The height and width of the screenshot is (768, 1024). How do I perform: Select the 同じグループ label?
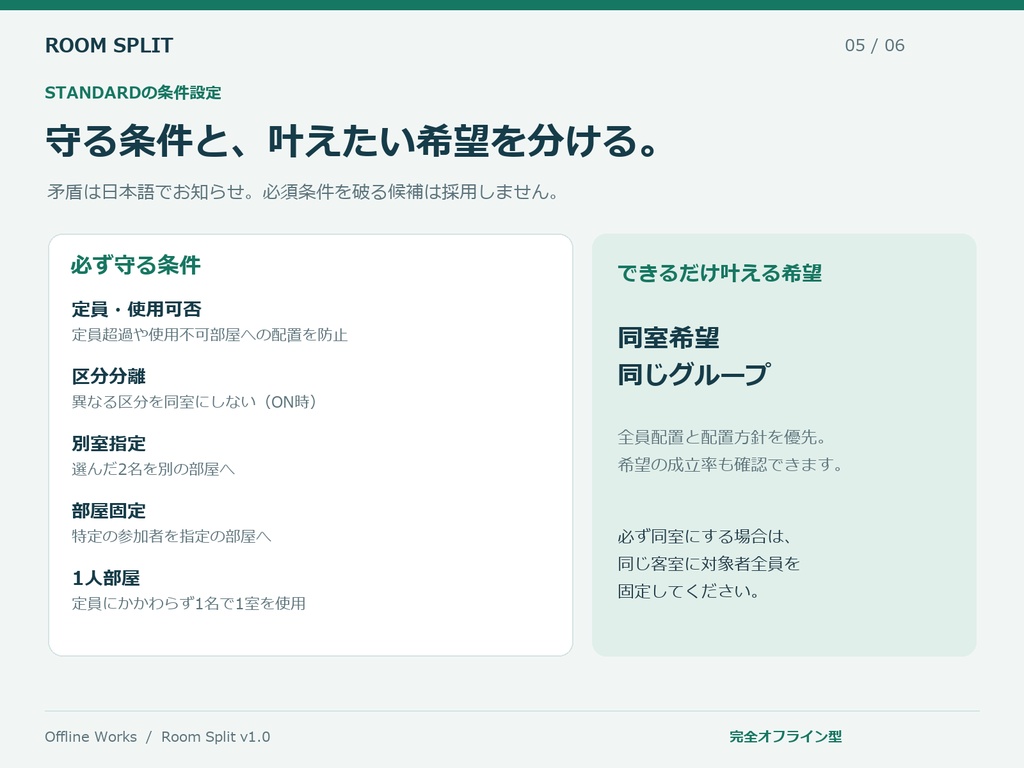pos(694,375)
